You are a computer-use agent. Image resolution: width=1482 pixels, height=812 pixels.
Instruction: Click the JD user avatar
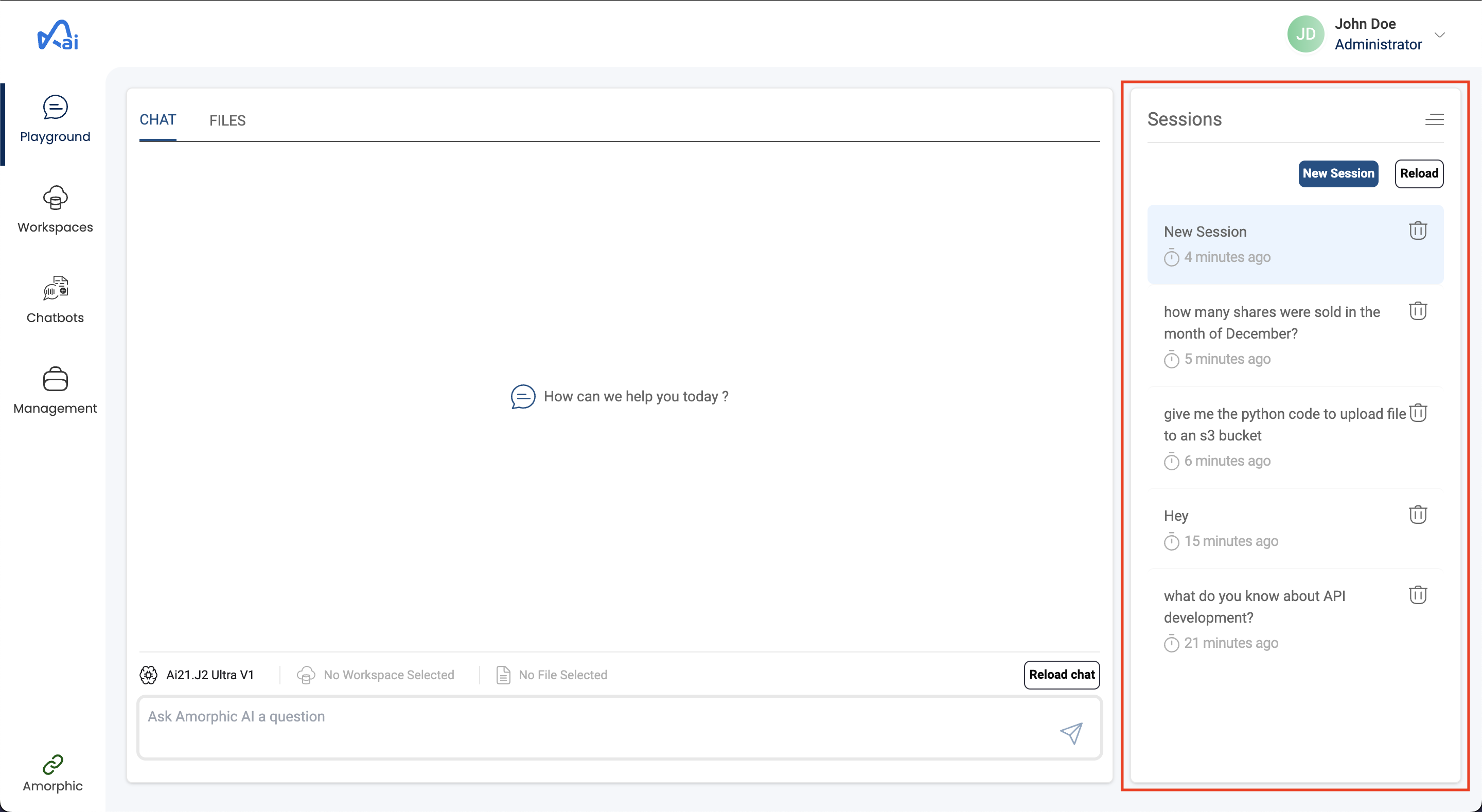(1305, 34)
